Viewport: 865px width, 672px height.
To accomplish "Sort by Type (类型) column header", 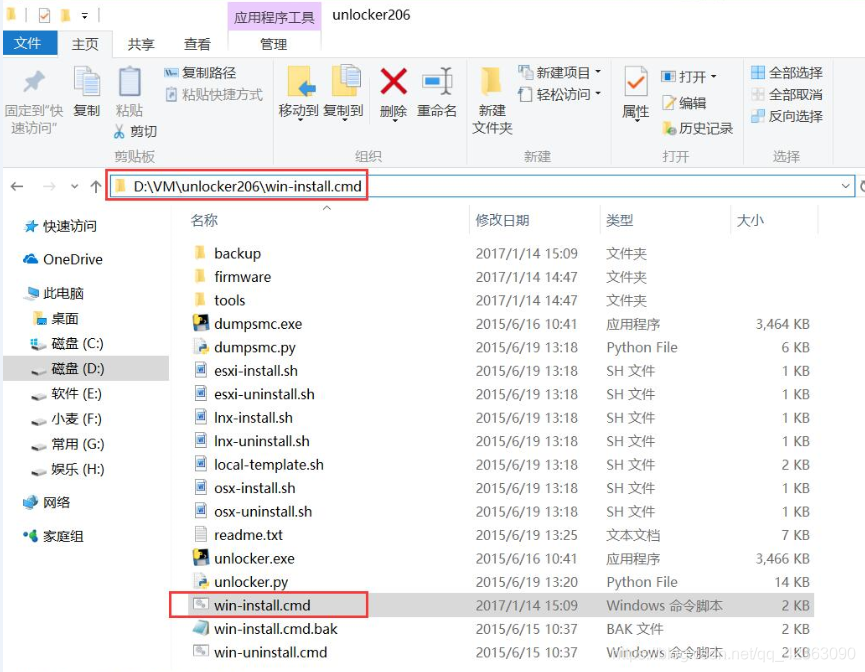I will coord(620,221).
